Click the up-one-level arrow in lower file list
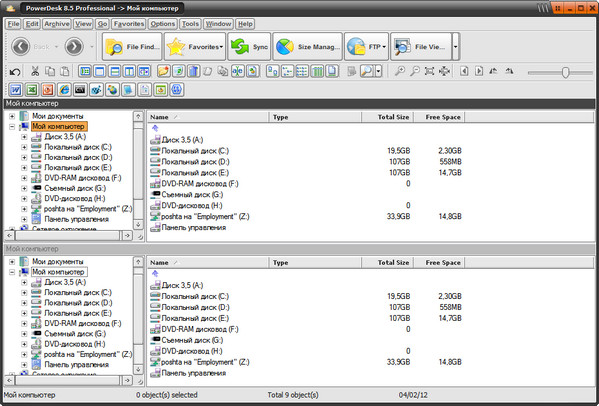This screenshot has width=599, height=406. click(155, 273)
